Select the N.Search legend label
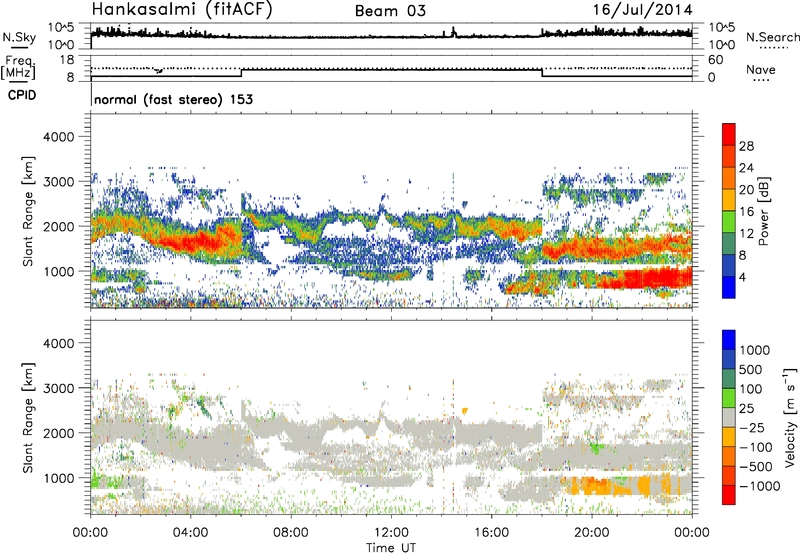 pyautogui.click(x=773, y=37)
